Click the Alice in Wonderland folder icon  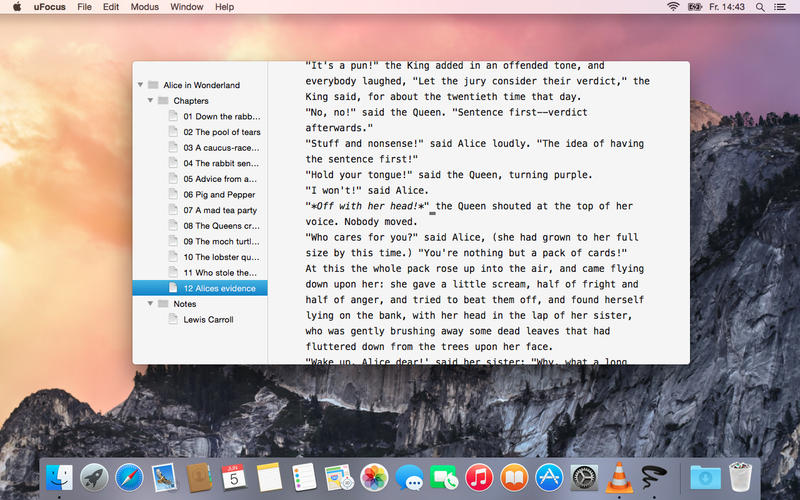pos(153,85)
